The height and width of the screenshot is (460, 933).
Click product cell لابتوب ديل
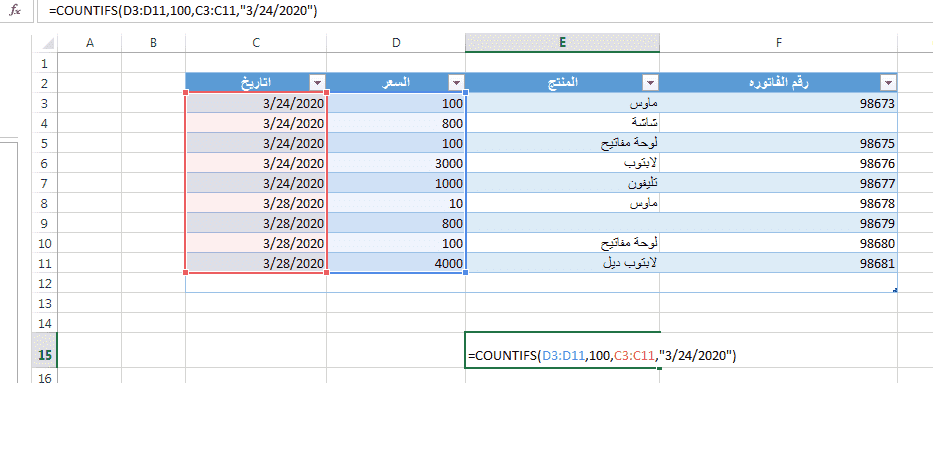pyautogui.click(x=562, y=263)
